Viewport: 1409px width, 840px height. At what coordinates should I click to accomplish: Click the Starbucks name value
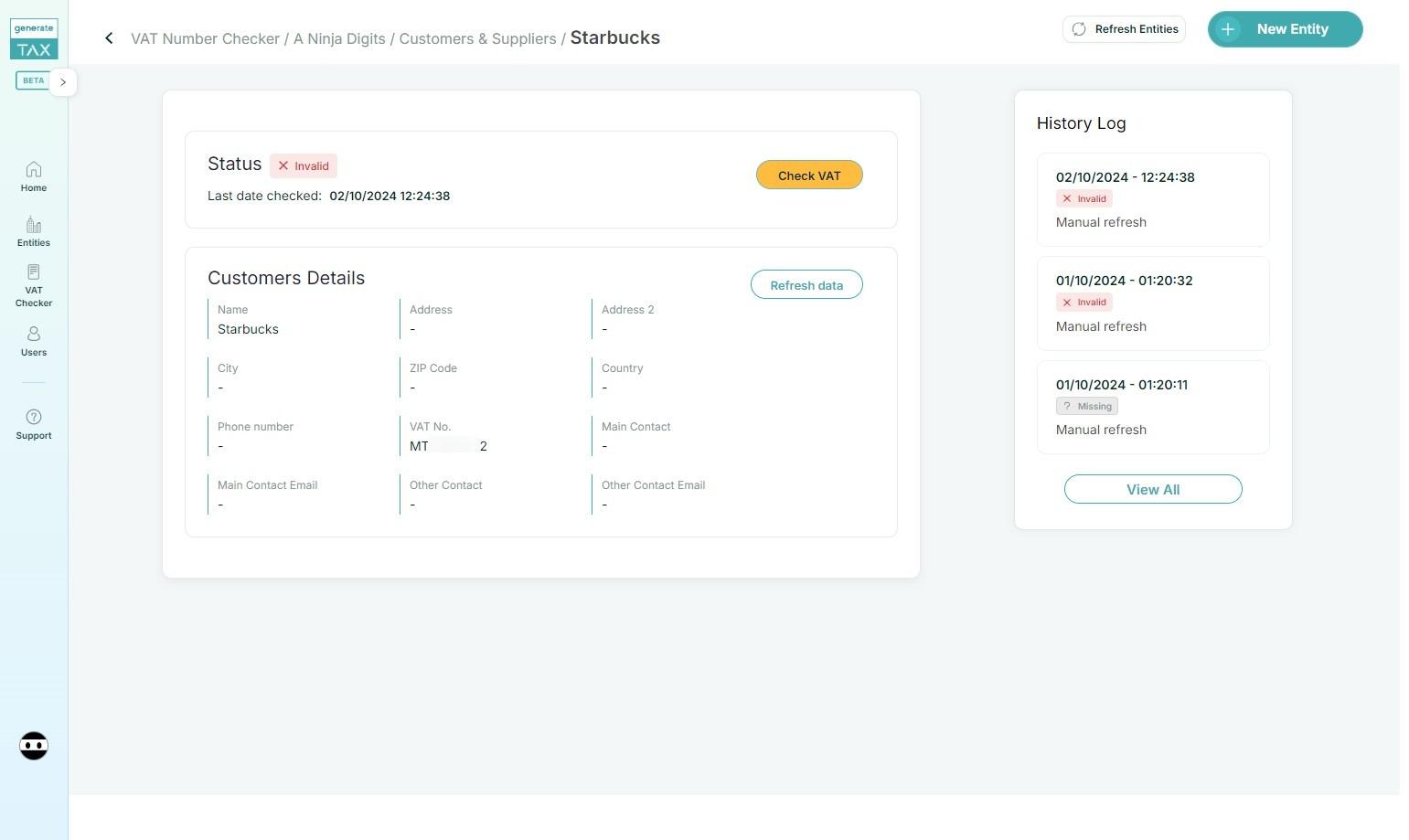pyautogui.click(x=248, y=329)
